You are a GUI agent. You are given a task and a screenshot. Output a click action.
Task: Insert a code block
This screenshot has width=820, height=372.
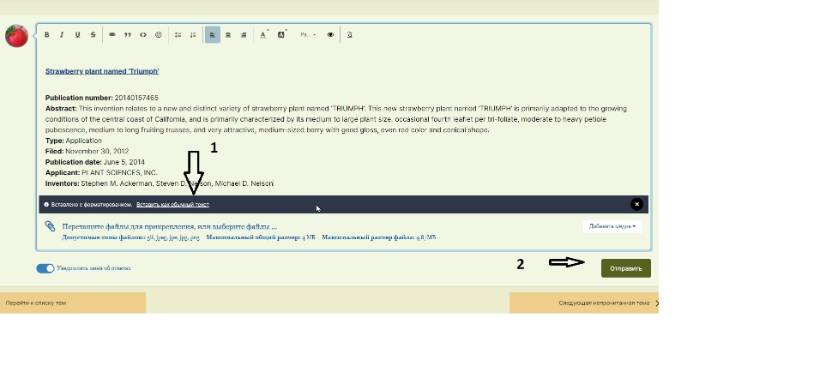[143, 35]
